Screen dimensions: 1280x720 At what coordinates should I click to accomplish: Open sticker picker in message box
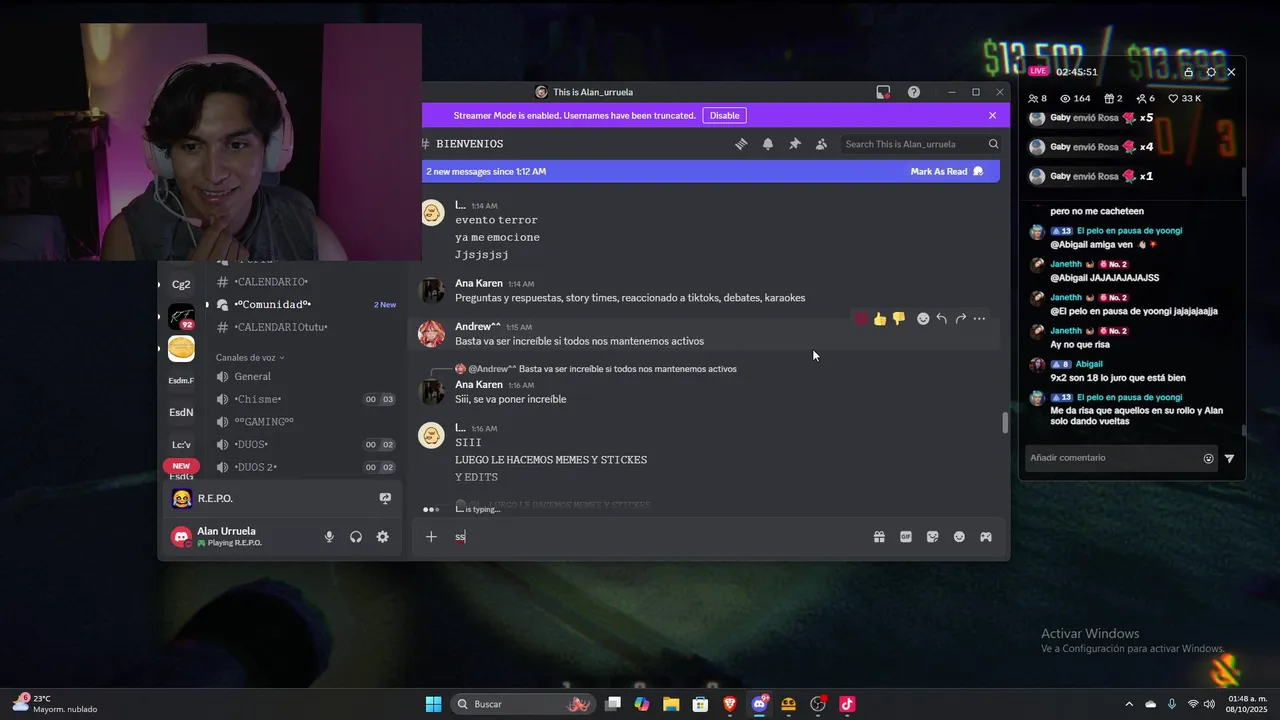(x=933, y=537)
